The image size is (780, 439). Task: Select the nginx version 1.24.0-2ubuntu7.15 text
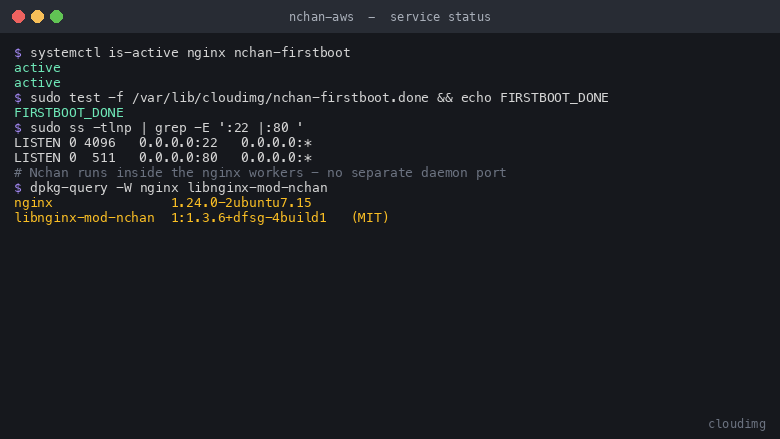coord(241,203)
